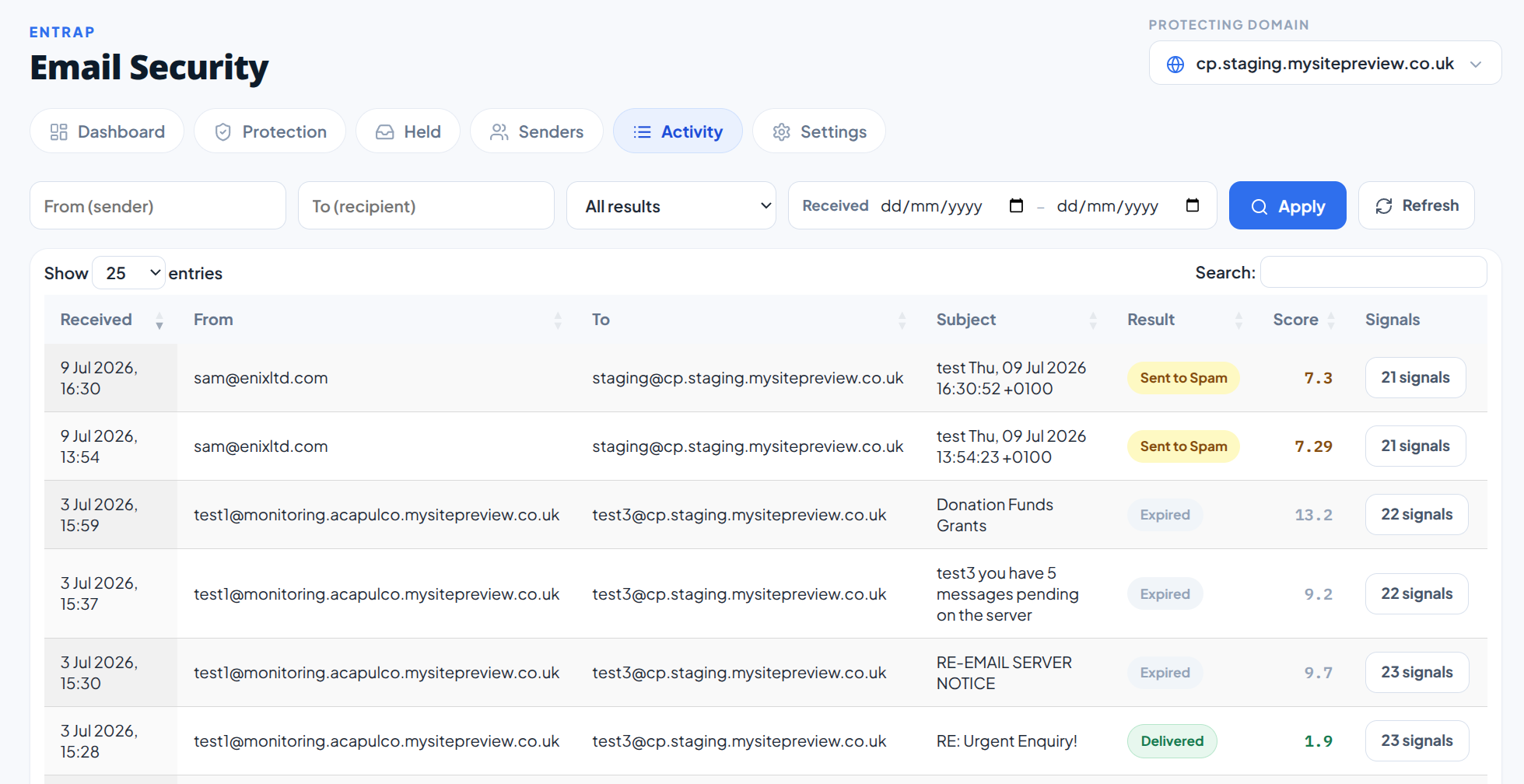1524x784 pixels.
Task: View 23 signals for RE: Urgent Enquiry!
Action: [1417, 740]
